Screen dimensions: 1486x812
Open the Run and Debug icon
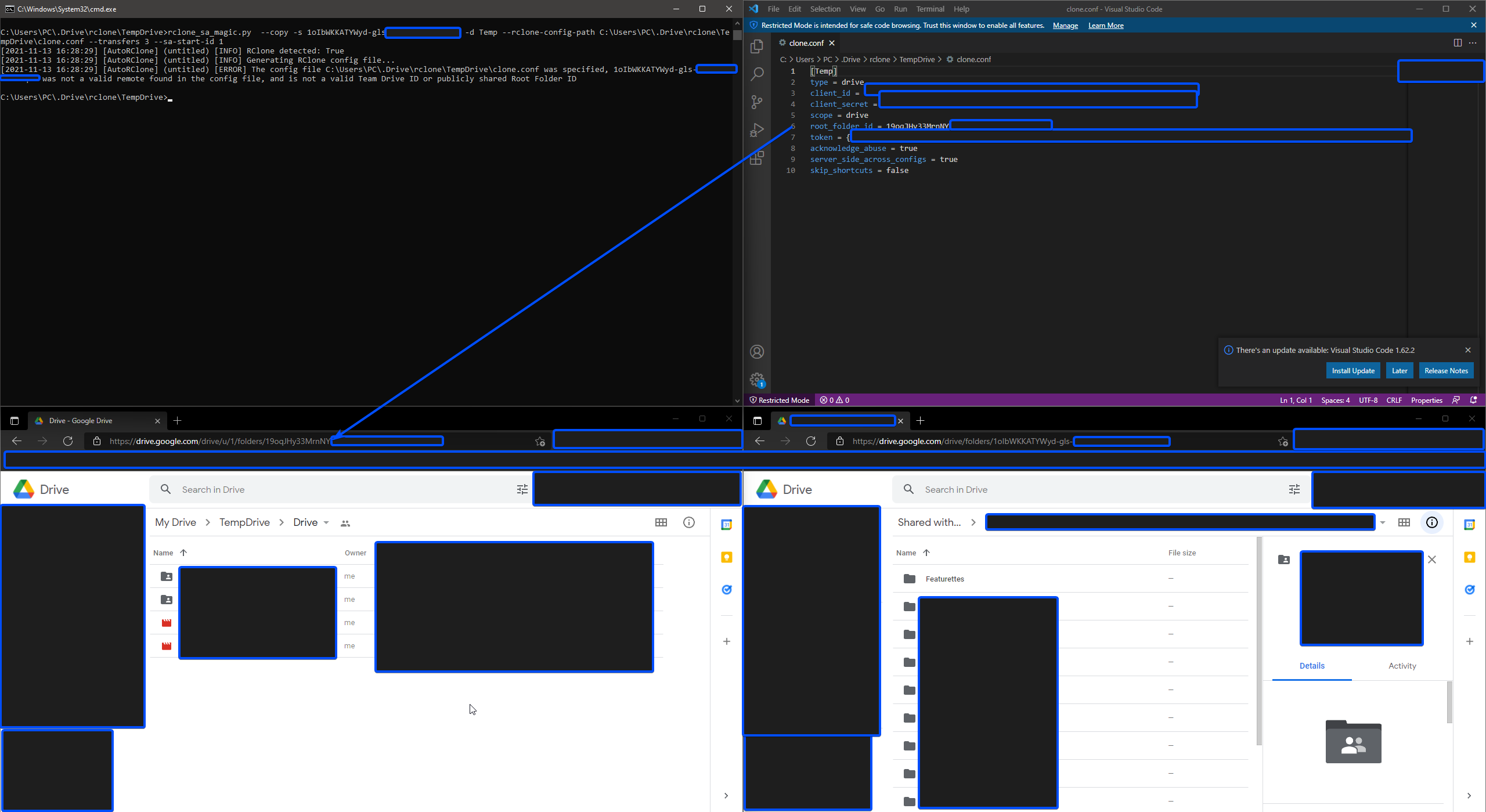click(x=757, y=130)
